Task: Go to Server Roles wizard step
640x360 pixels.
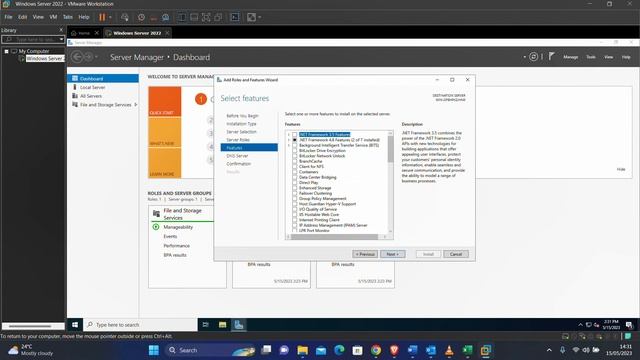Action: click(238, 140)
